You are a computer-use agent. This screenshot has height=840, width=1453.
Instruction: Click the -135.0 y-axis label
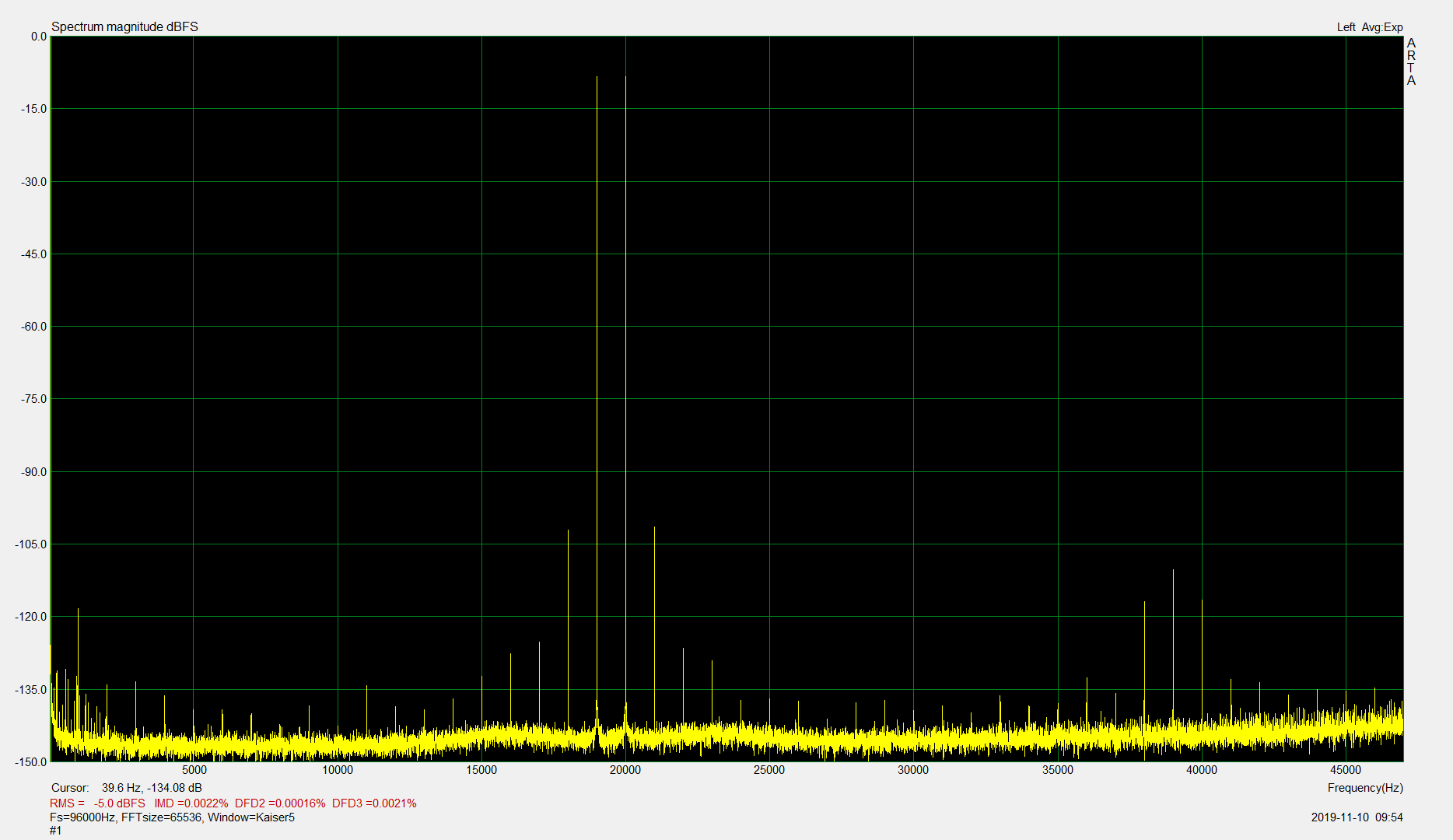click(x=31, y=690)
